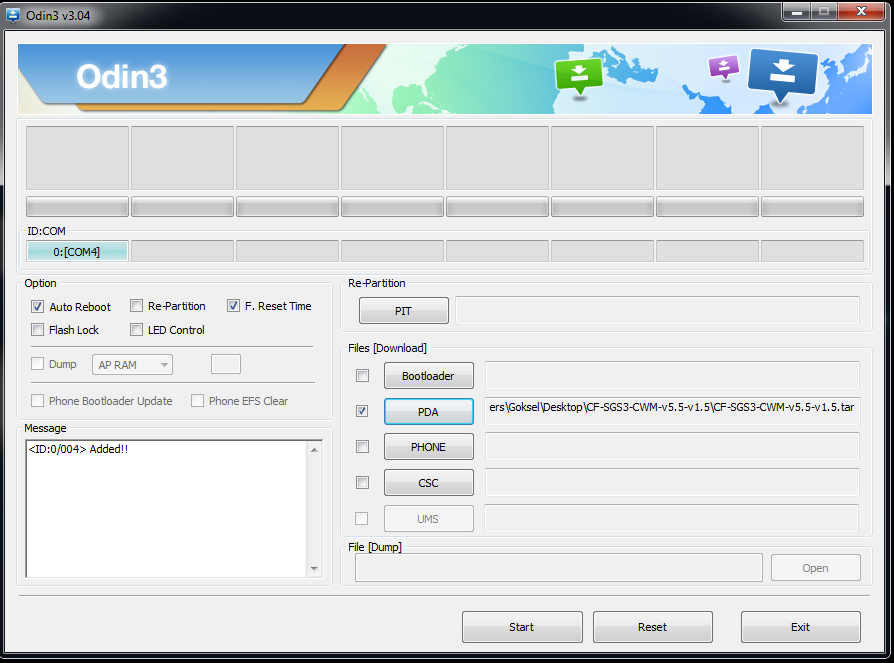The image size is (894, 663).
Task: Tick the PHONE file checkbox
Action: 362,446
